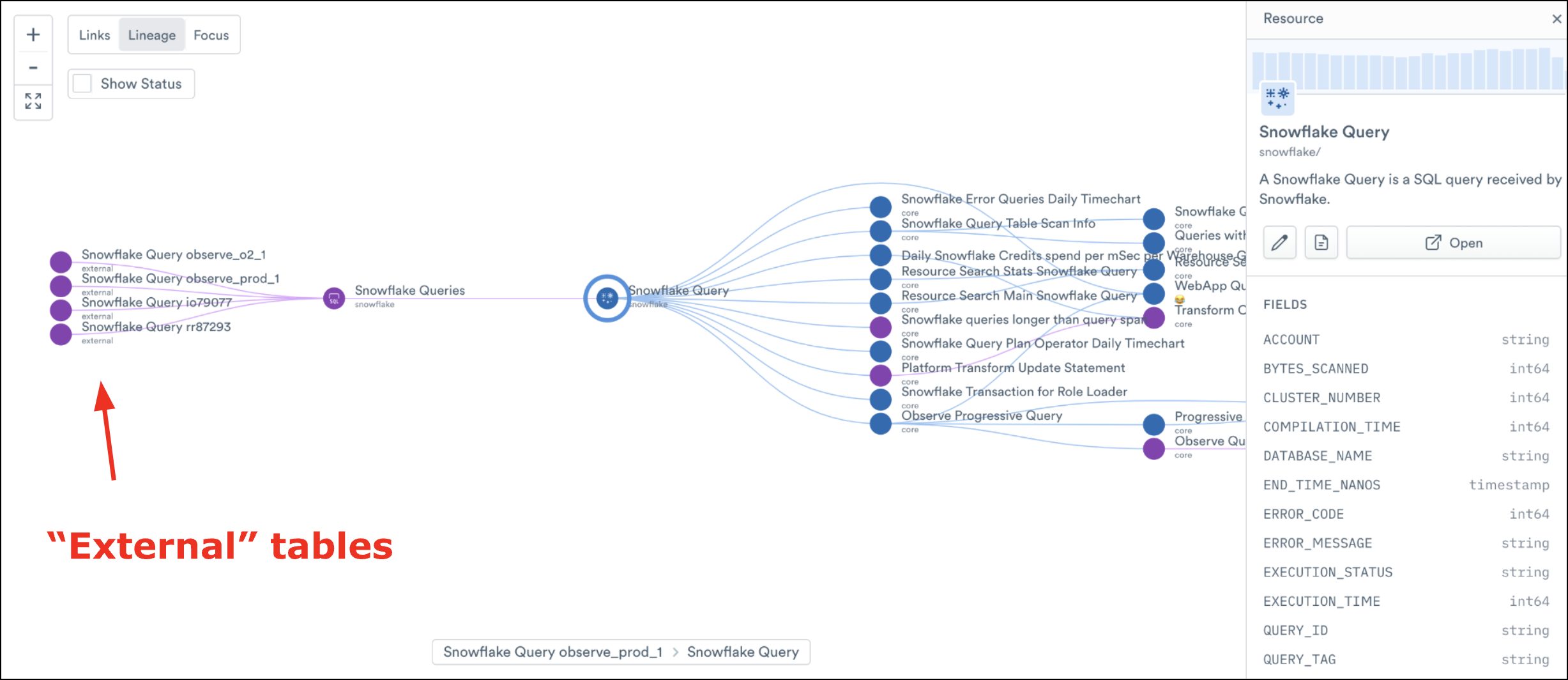Viewport: 1568px width, 680px height.
Task: Enable the Show Status checkbox
Action: tap(82, 84)
